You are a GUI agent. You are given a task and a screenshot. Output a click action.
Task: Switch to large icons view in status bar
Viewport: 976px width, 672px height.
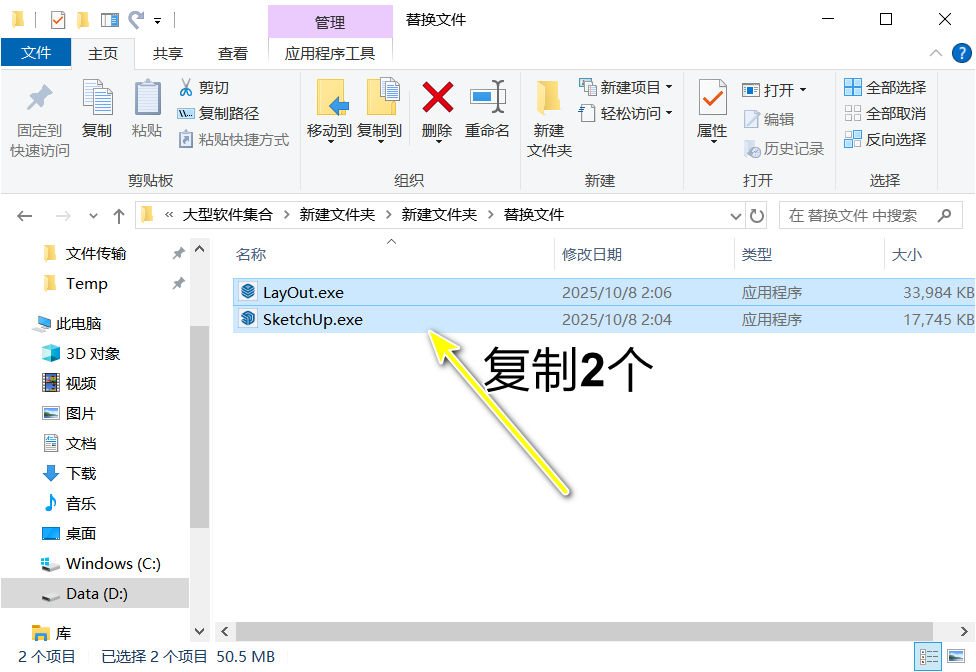[955, 656]
